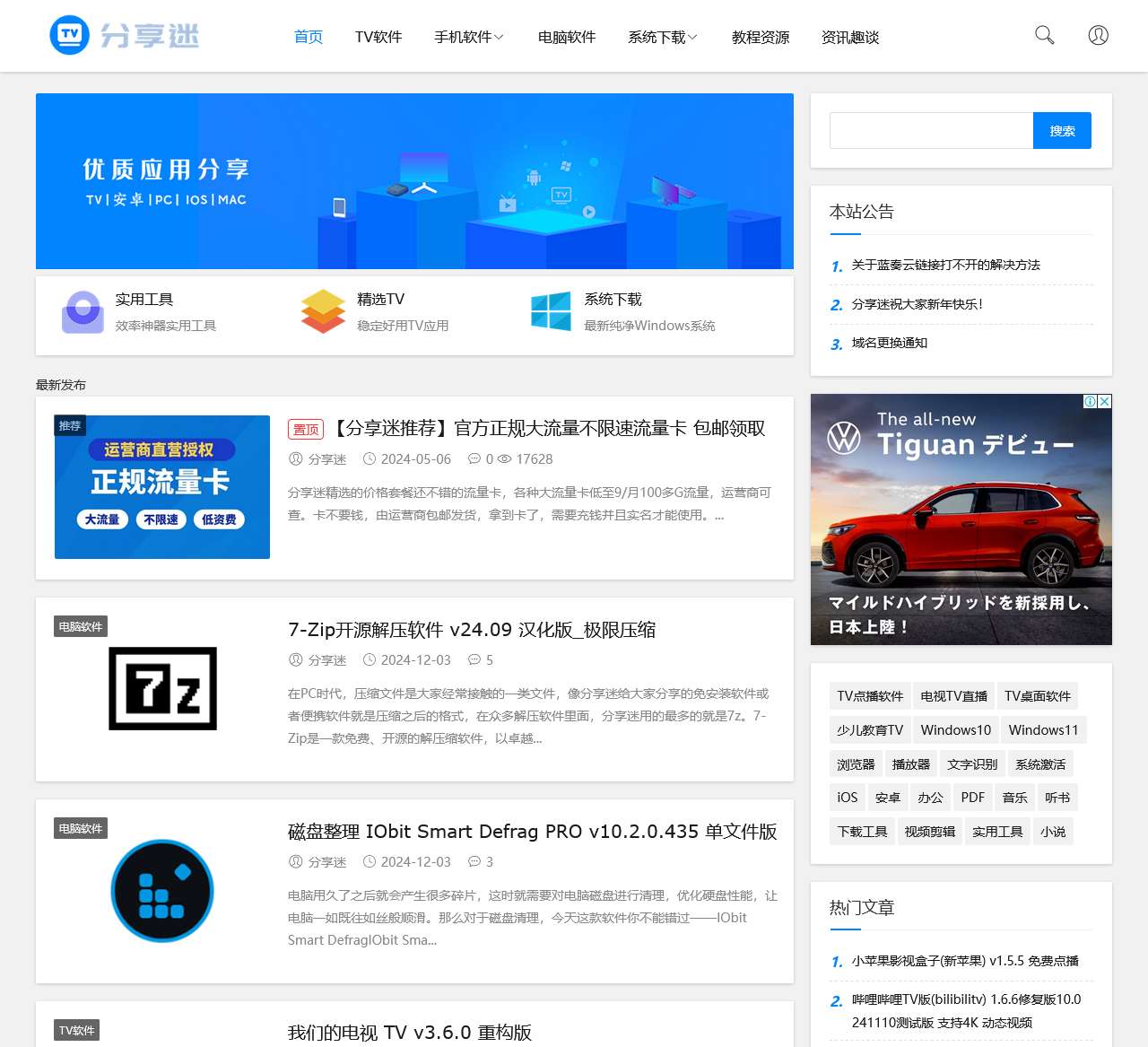Viewport: 1148px width, 1047px height.
Task: Select the 办公 tag
Action: click(x=930, y=798)
